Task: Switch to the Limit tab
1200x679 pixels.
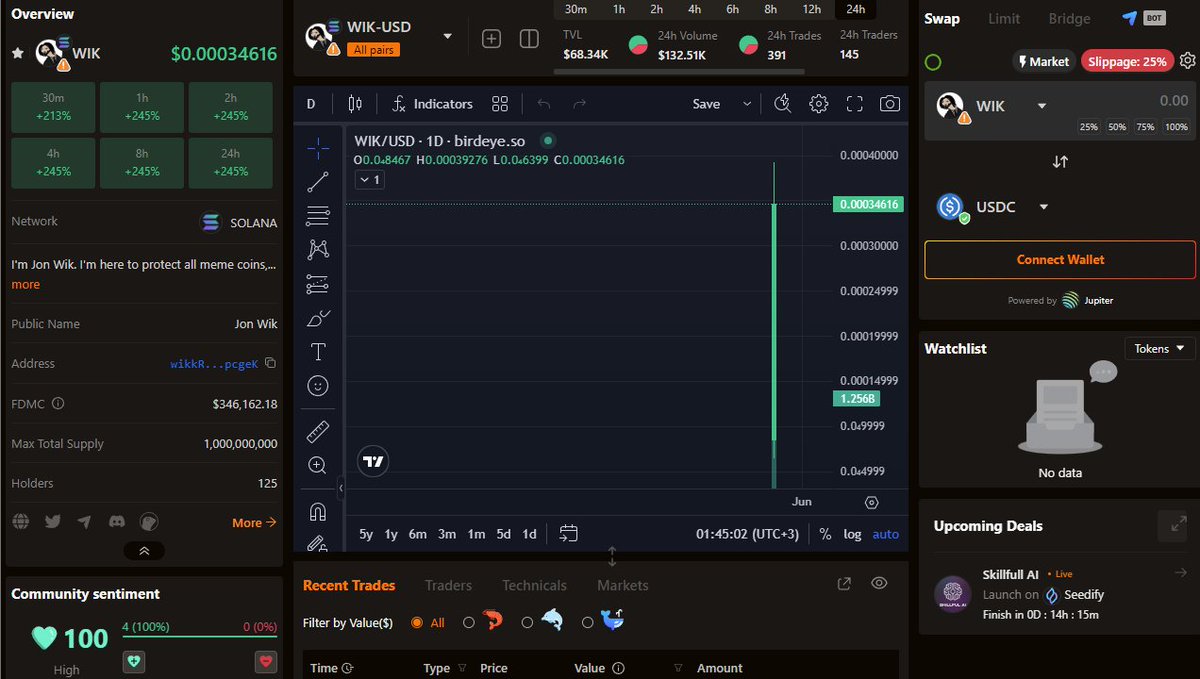Action: (1004, 18)
